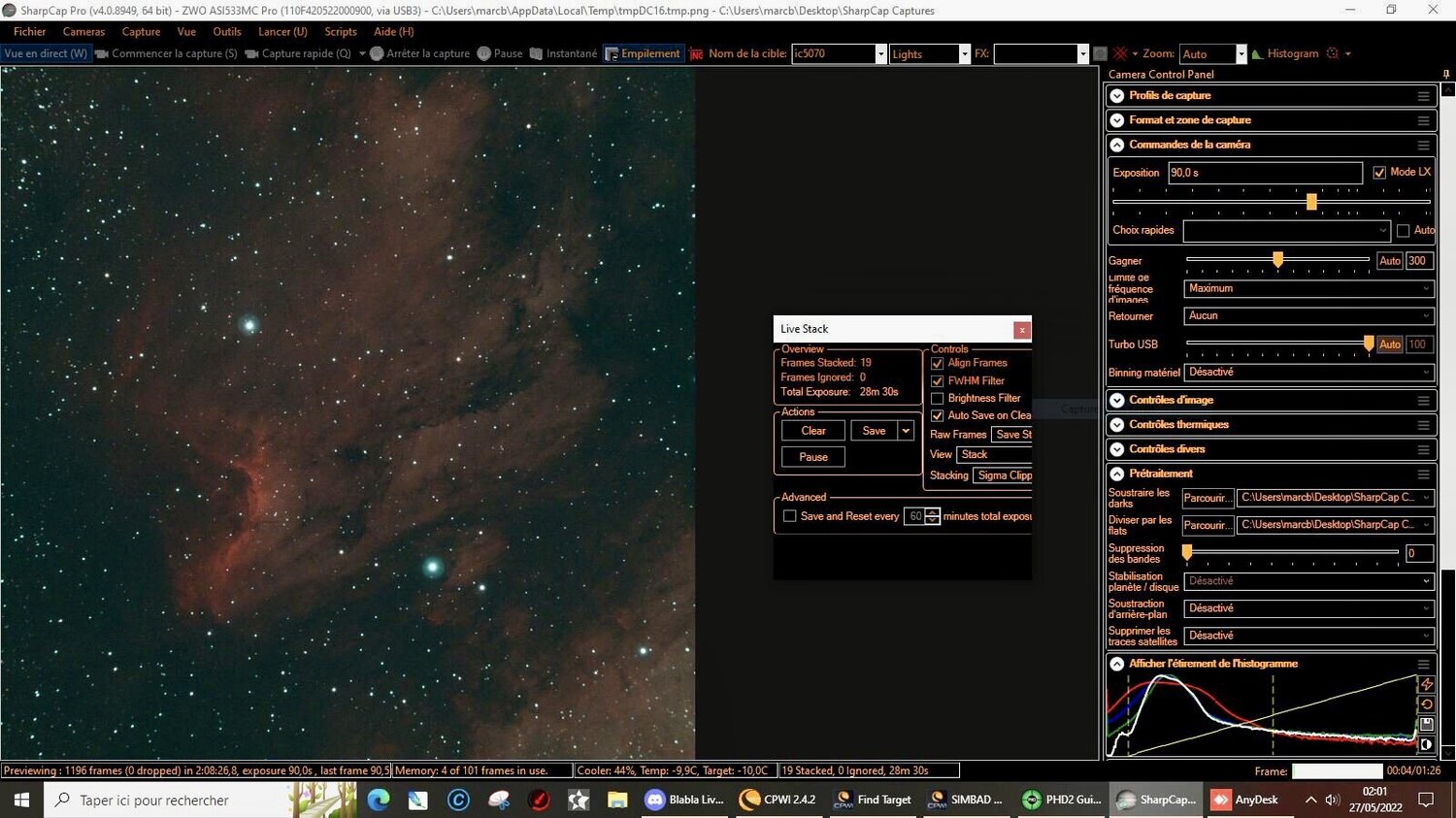Click Clear in Live Stack actions

point(813,431)
